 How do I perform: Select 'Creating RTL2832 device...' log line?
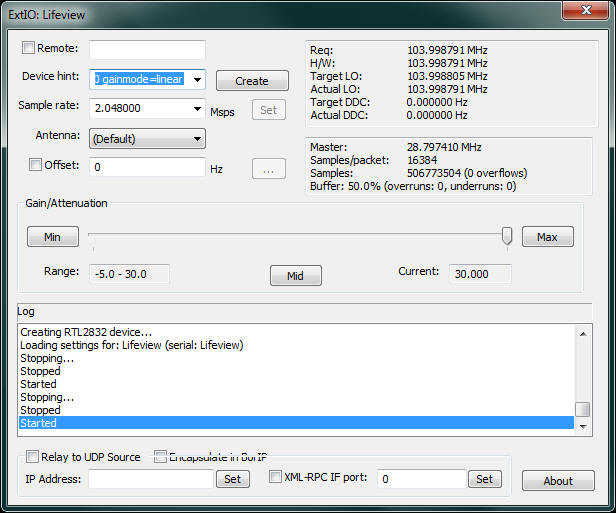[86, 332]
